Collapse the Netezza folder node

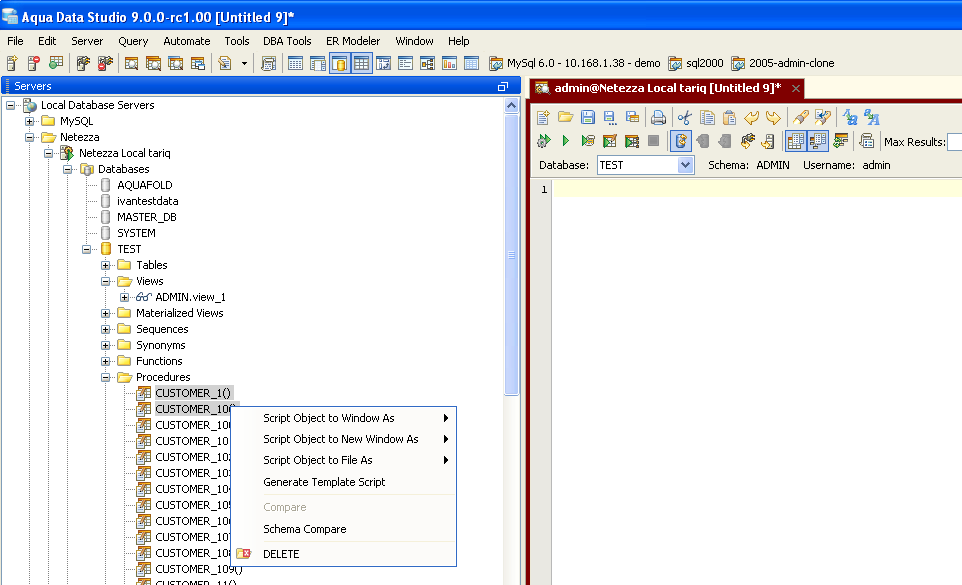(29, 137)
